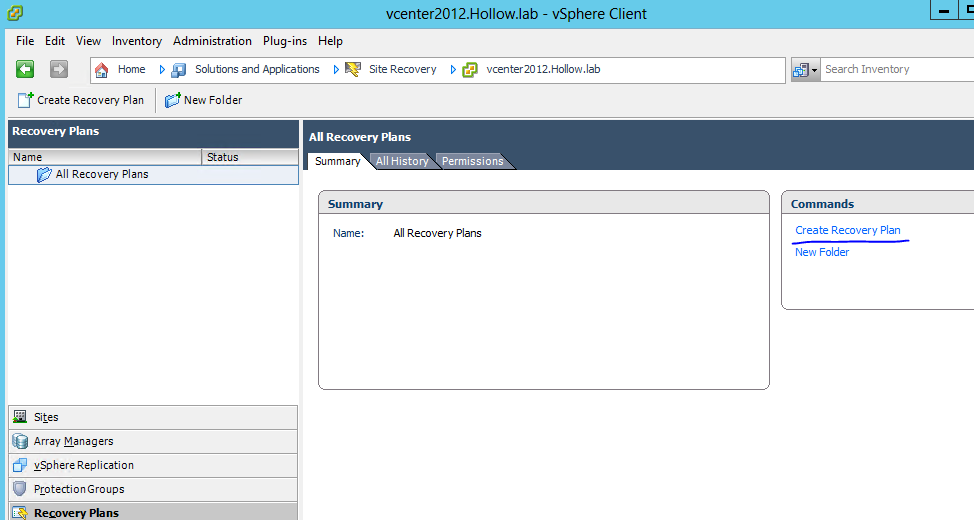Switch to All History tab
974x520 pixels.
coord(402,161)
